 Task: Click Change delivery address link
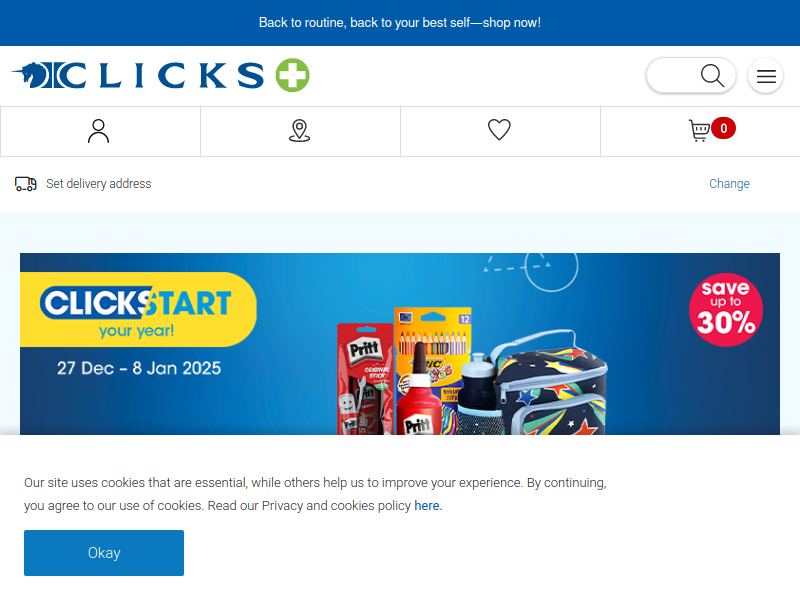(729, 184)
